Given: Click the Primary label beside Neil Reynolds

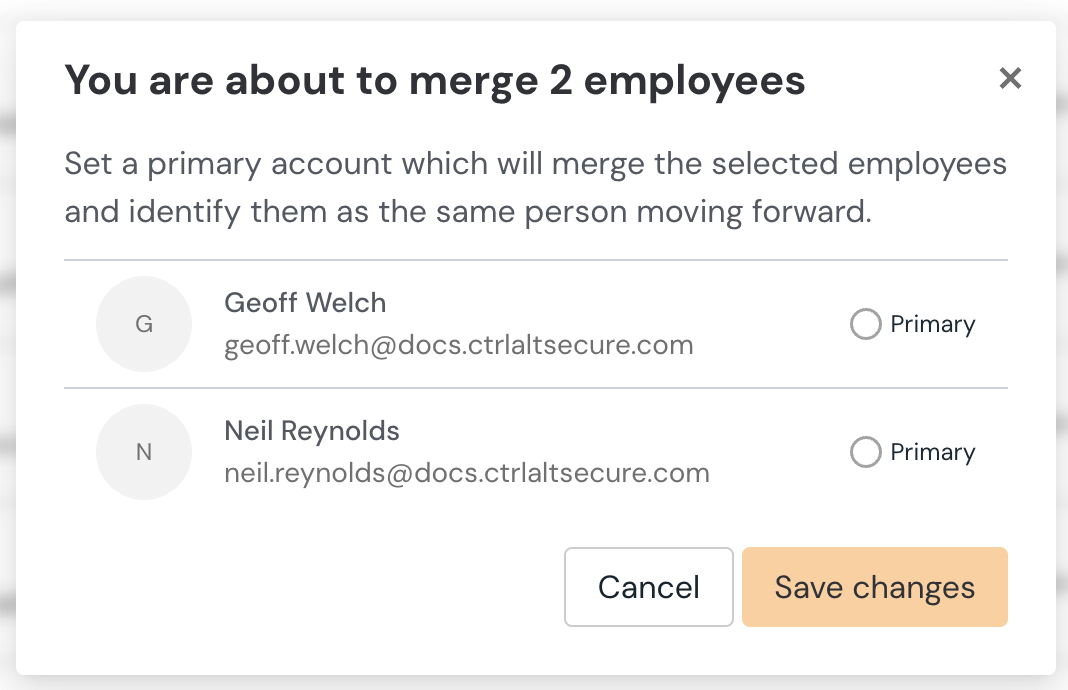Looking at the screenshot, I should [932, 452].
